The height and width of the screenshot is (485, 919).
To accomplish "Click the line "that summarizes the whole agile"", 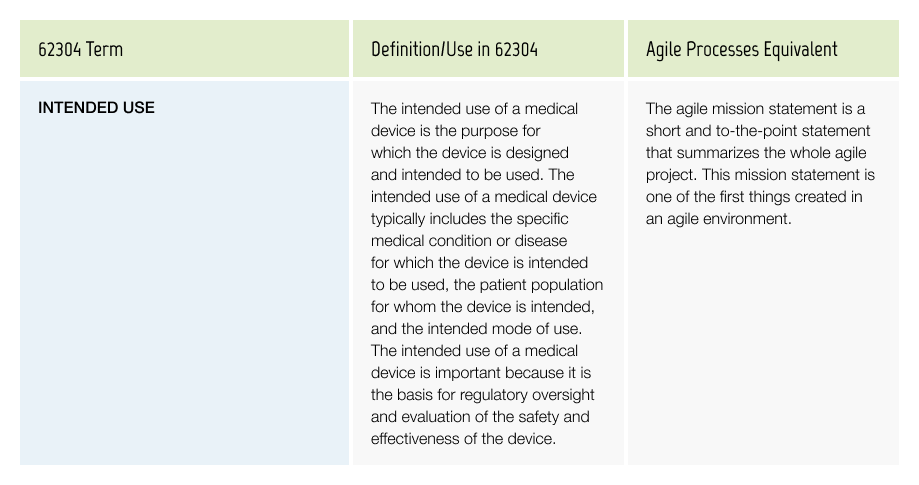I will click(x=756, y=153).
